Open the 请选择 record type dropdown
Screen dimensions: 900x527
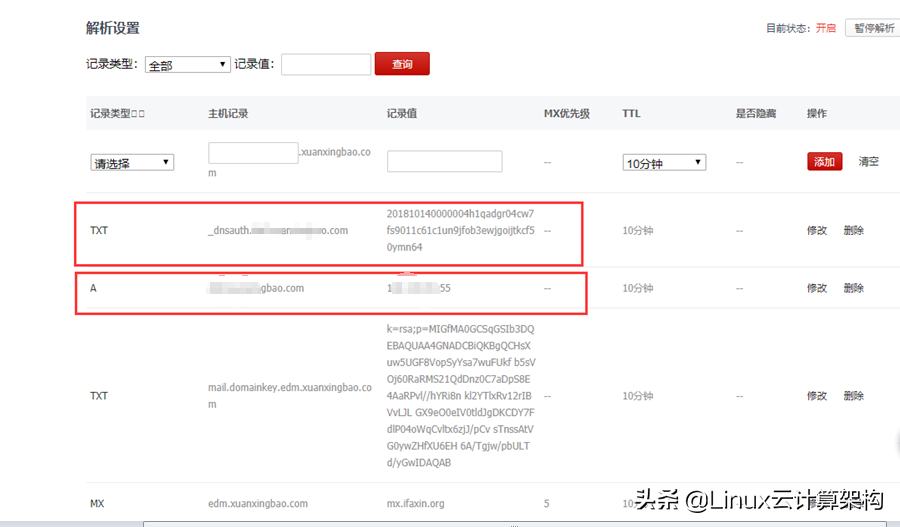point(132,162)
